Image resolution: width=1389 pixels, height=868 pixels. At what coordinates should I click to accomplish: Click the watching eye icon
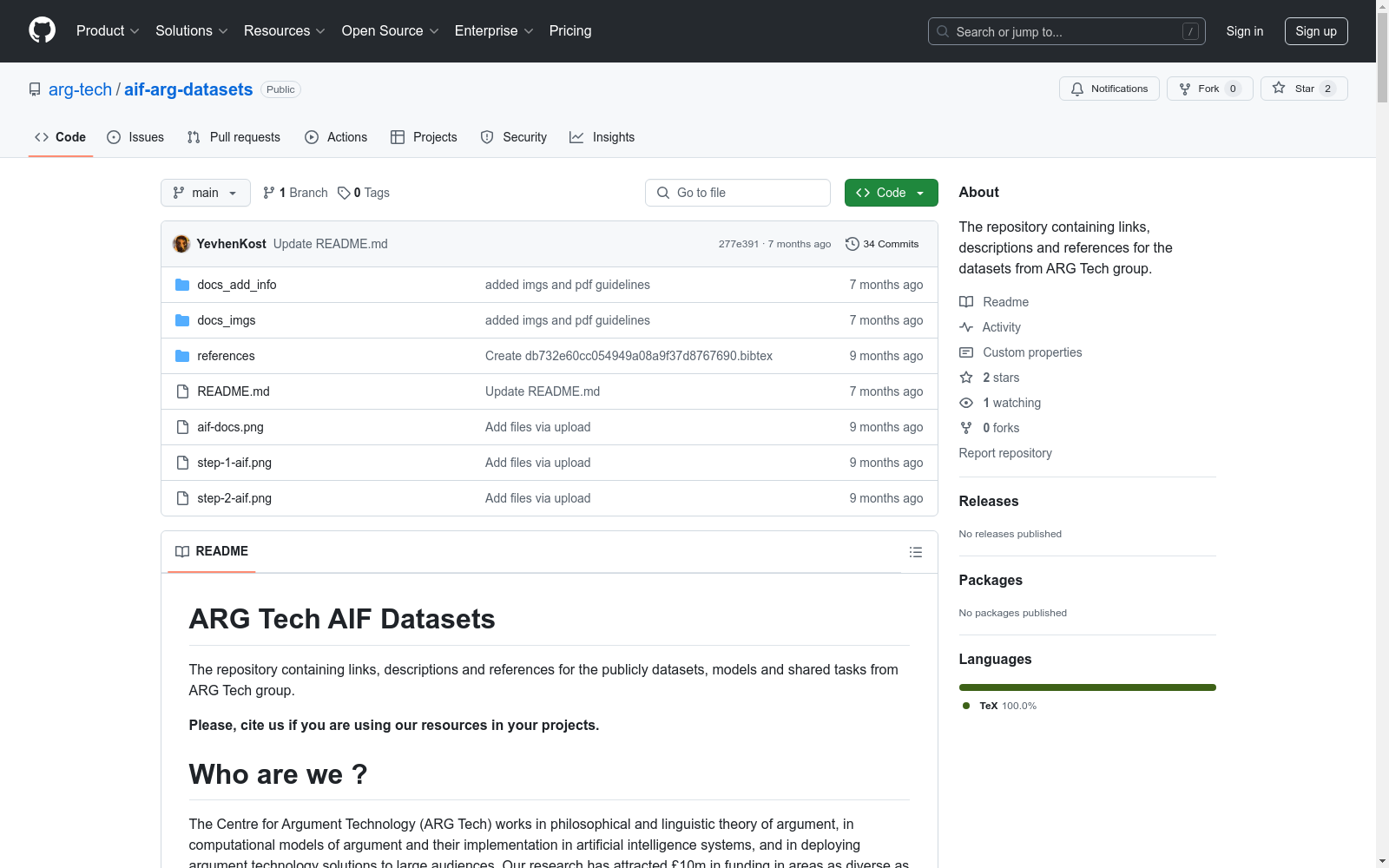966,403
